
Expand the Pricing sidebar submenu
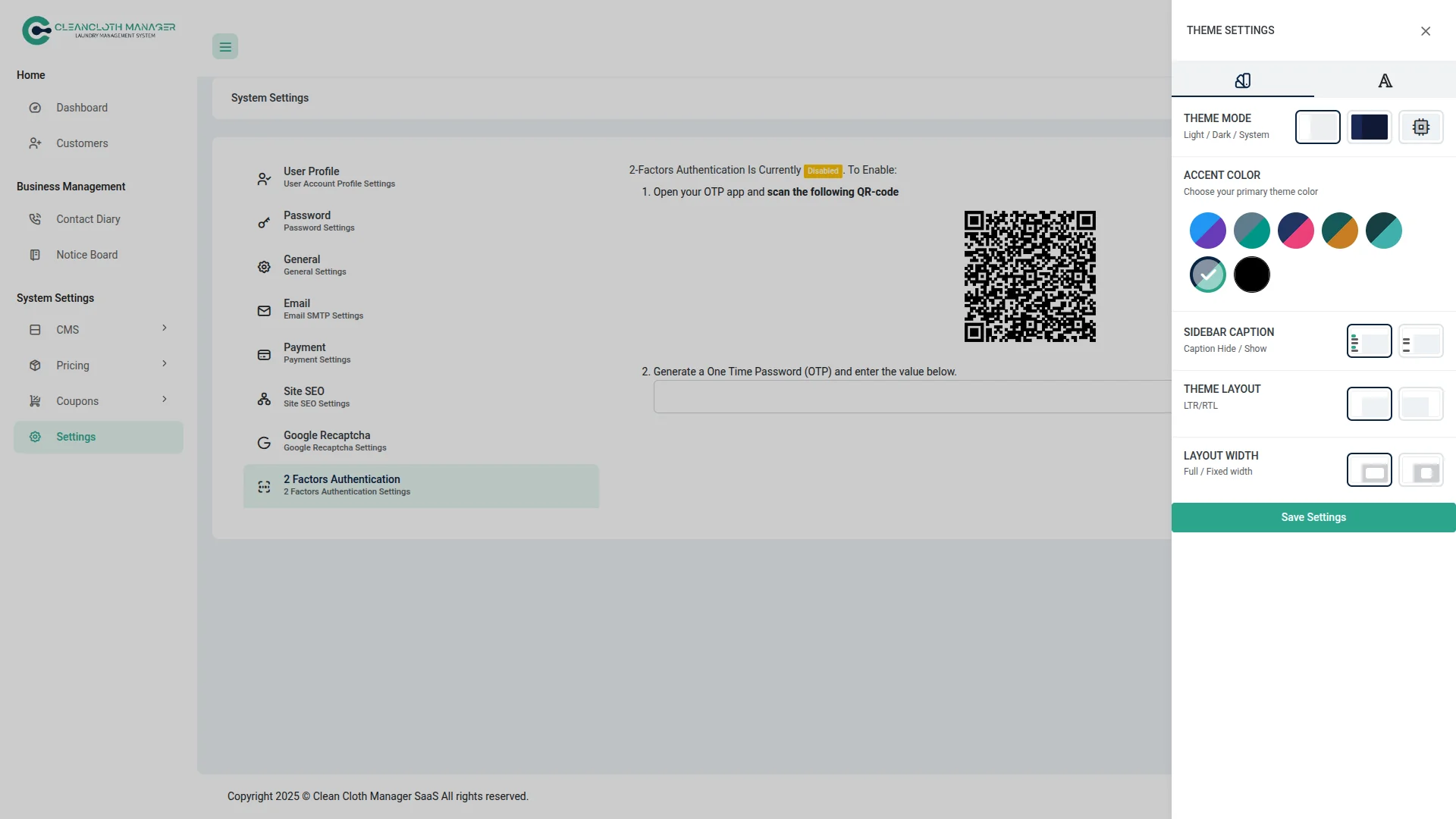(x=165, y=364)
